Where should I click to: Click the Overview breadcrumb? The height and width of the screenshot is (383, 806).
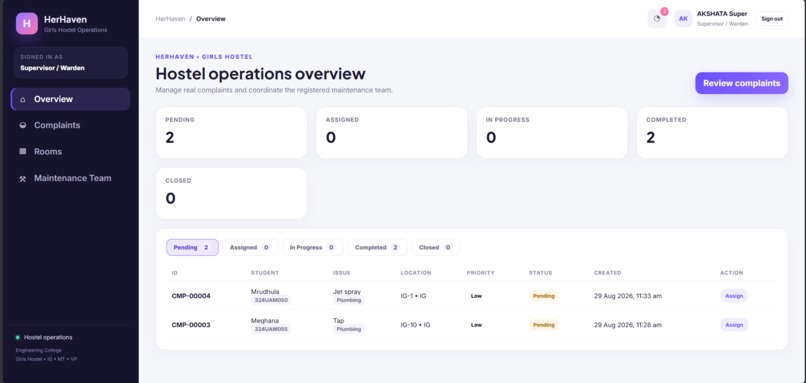tap(211, 19)
